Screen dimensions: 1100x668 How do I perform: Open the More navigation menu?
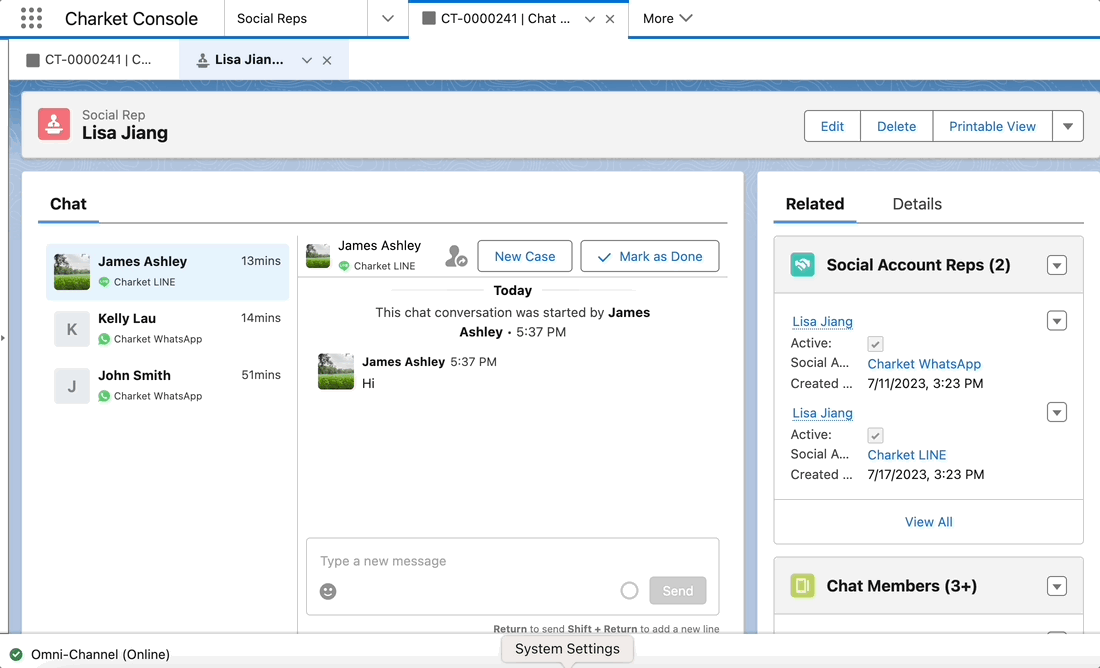click(x=668, y=18)
